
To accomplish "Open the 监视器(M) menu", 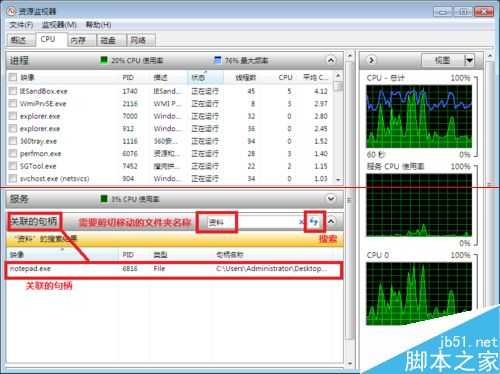I will point(59,25).
